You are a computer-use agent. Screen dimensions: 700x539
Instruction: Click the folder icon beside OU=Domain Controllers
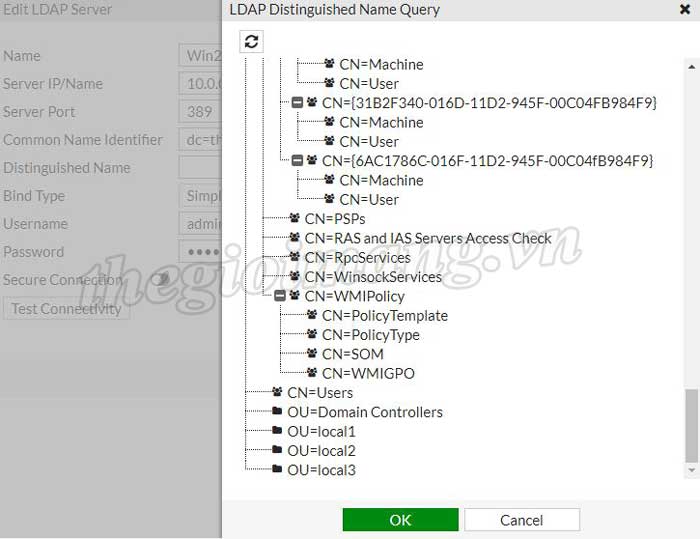tap(277, 412)
